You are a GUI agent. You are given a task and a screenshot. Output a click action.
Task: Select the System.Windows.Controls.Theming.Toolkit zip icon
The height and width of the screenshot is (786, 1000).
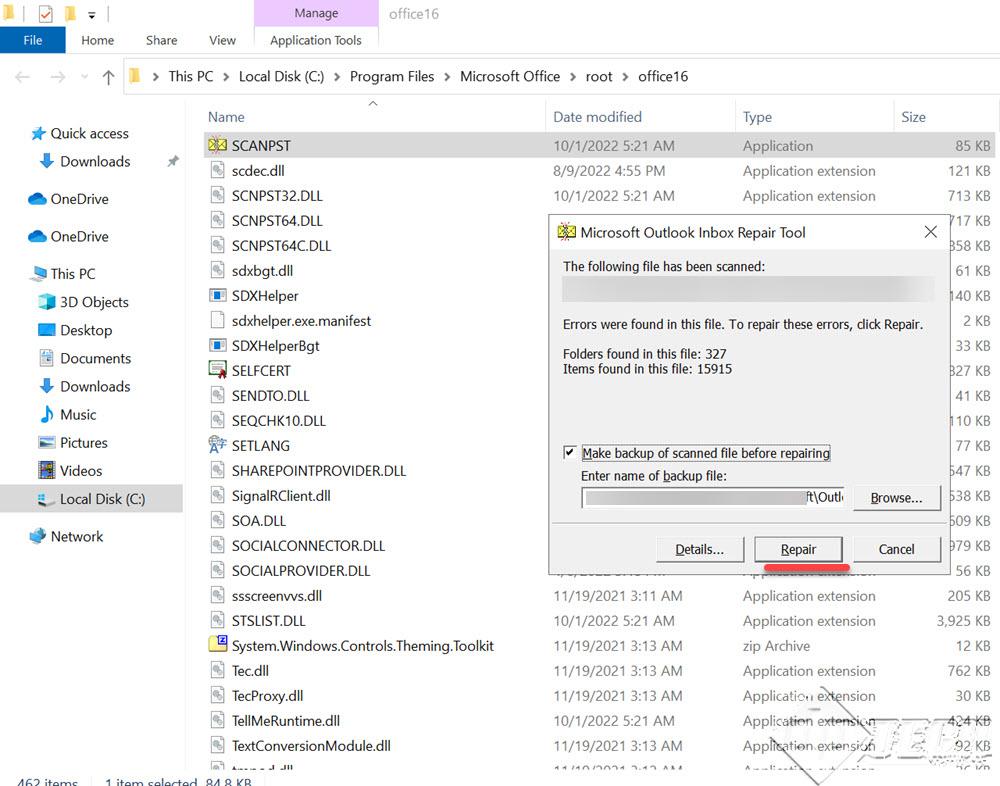pos(217,644)
